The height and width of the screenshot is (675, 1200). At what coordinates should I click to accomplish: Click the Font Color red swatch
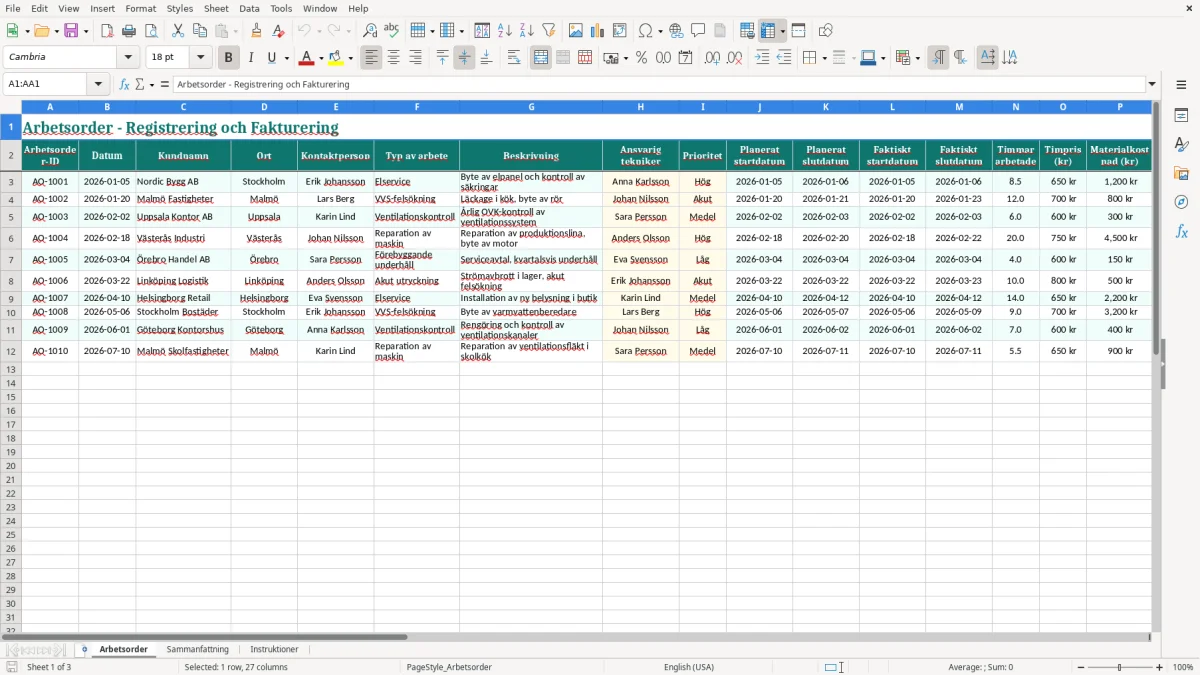[307, 58]
